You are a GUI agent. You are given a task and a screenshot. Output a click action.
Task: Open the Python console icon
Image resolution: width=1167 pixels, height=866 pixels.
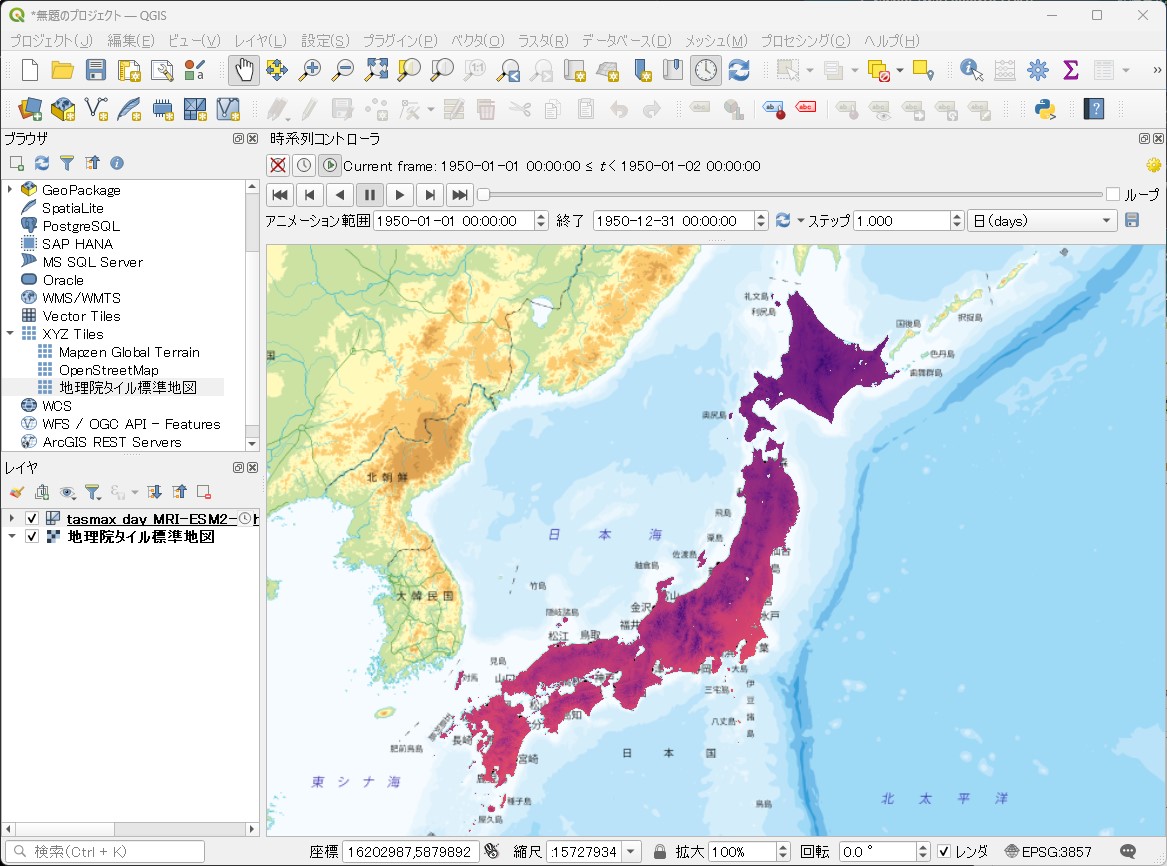[1046, 109]
